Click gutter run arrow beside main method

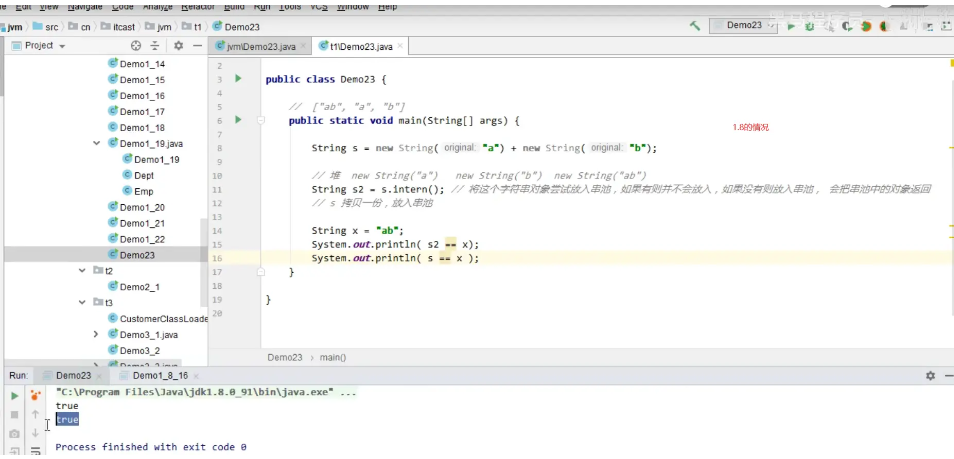(238, 120)
